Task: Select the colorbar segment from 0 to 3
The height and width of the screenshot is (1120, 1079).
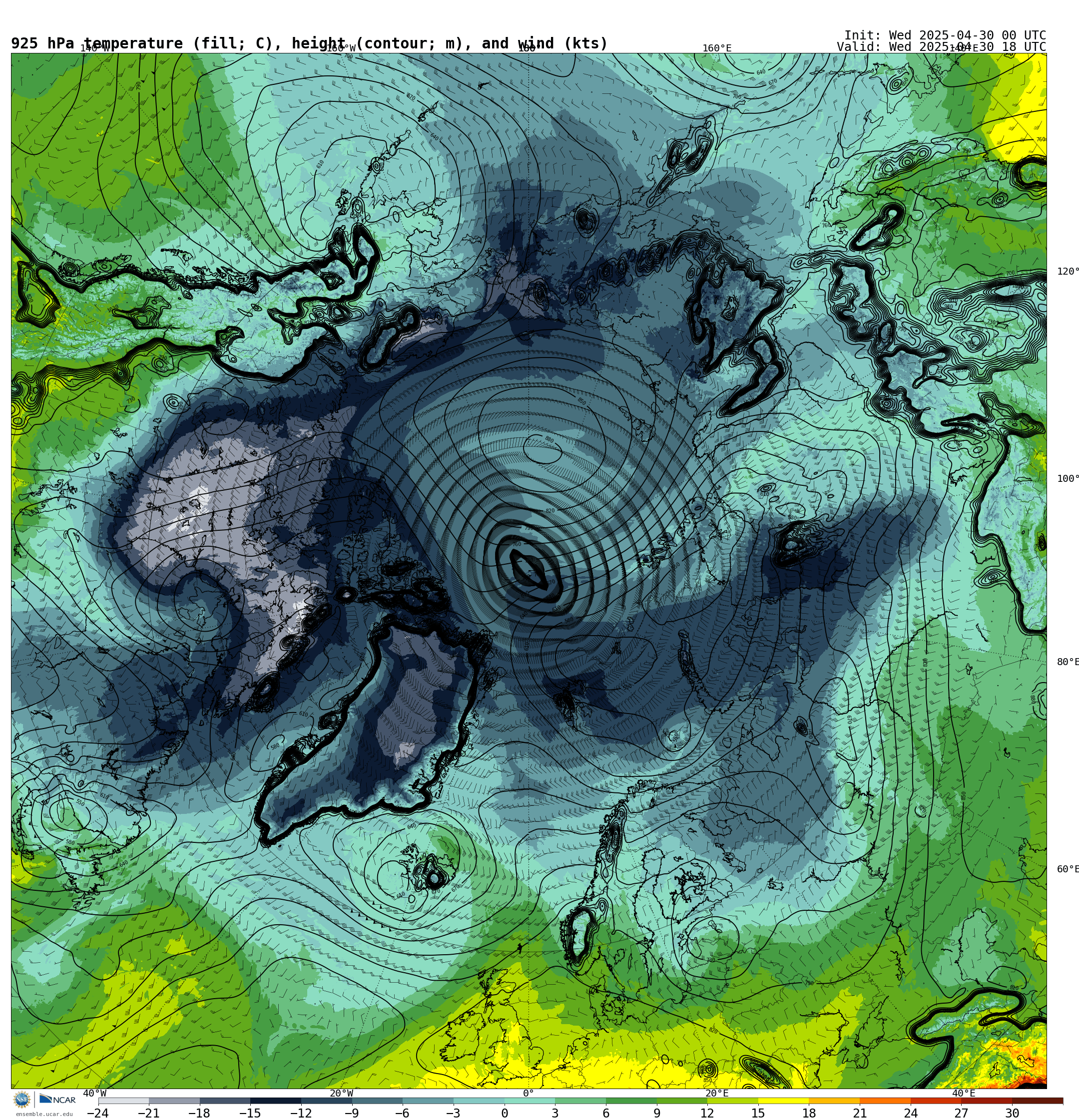Action: click(530, 1101)
